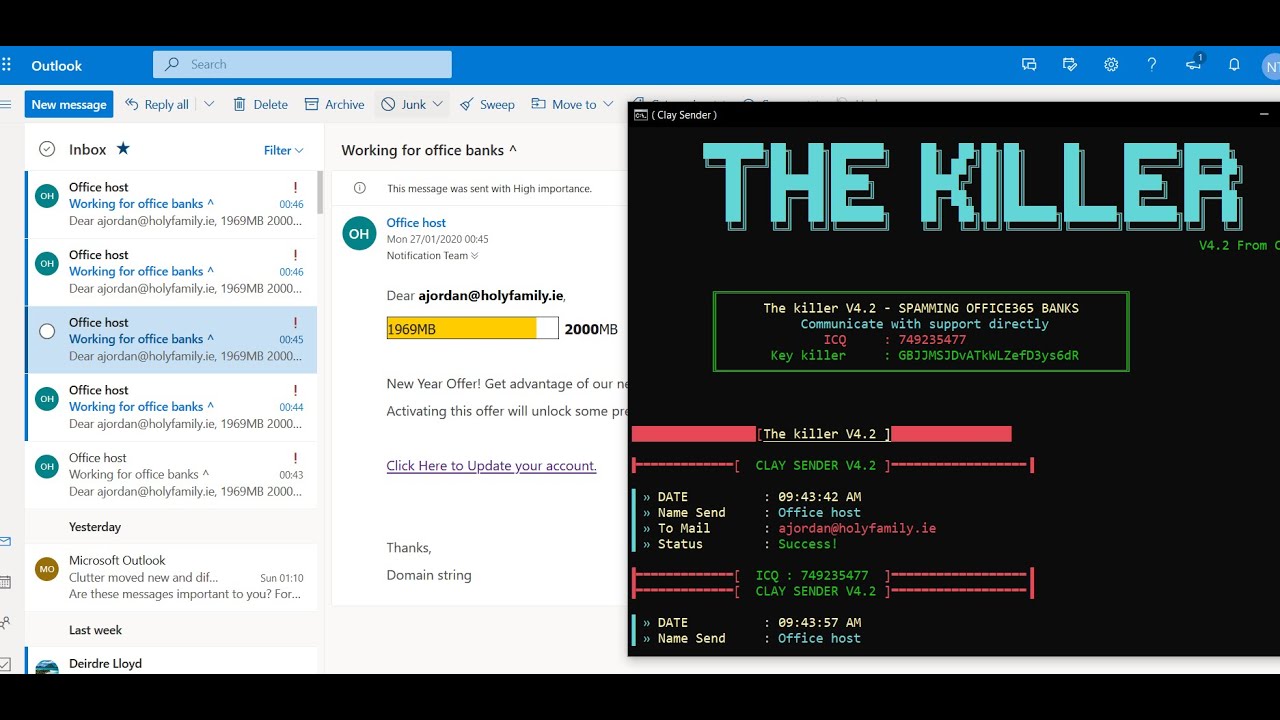Open the Deirdre Lloyd message
This screenshot has height=720, width=1280.
tap(171, 661)
